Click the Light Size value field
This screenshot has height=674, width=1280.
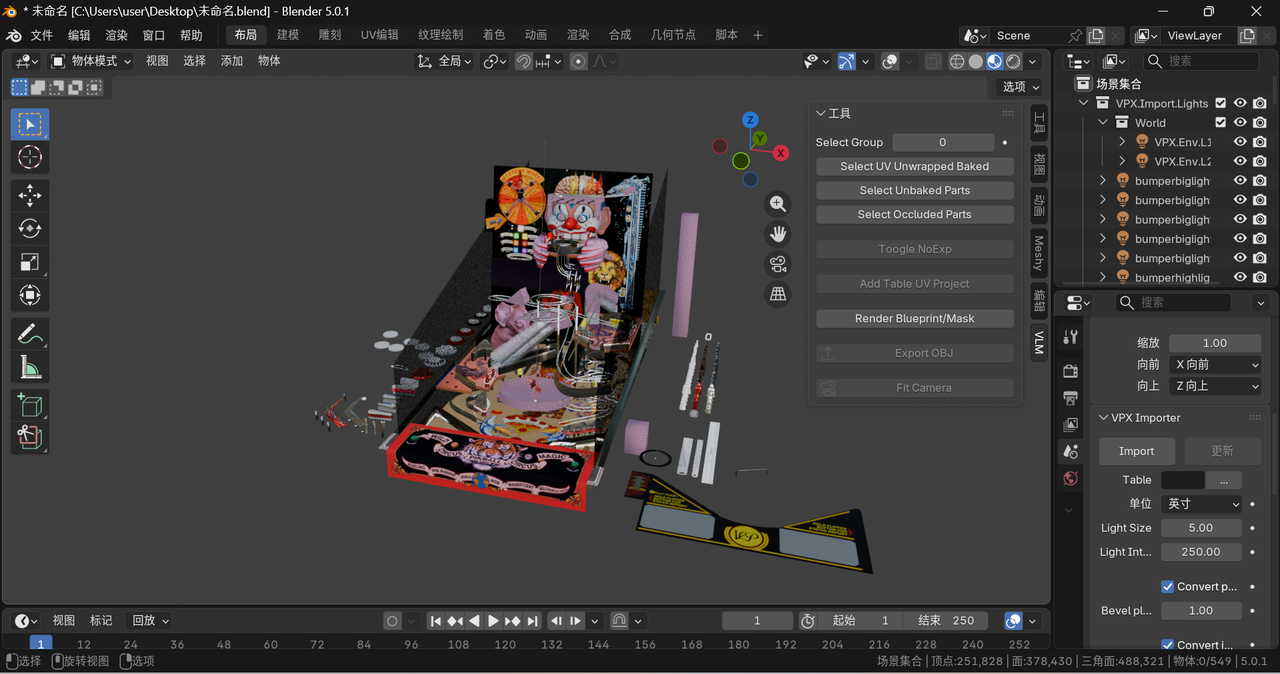(1201, 528)
